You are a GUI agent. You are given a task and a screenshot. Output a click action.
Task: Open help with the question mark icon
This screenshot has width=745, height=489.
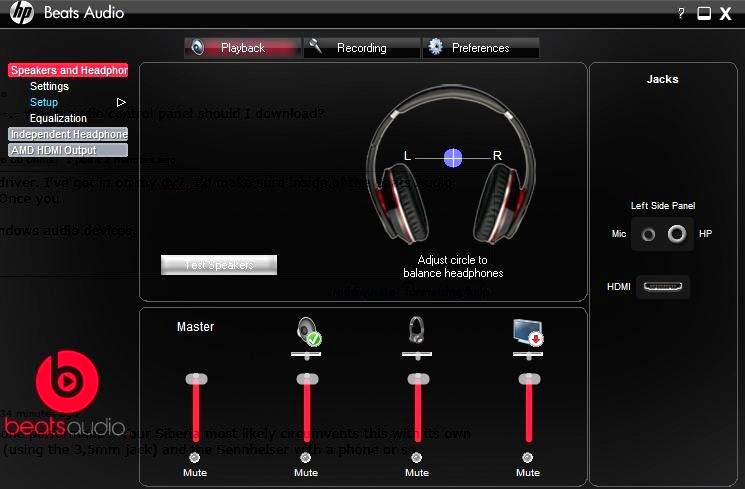tap(681, 14)
